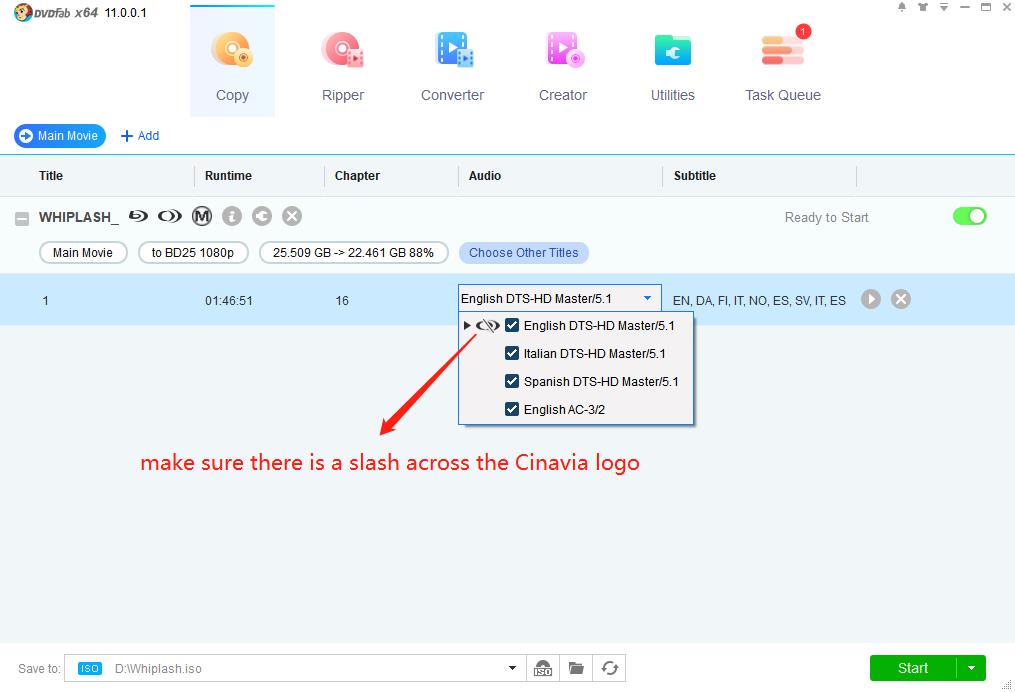Remove title 1 with the X icon
1015x693 pixels.
pyautogui.click(x=901, y=299)
